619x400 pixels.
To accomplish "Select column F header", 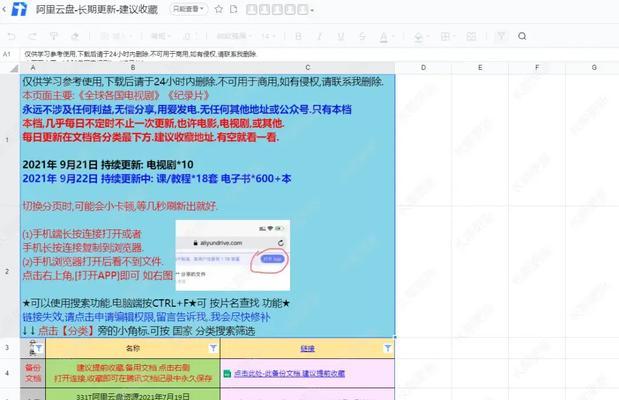I will (x=537, y=68).
